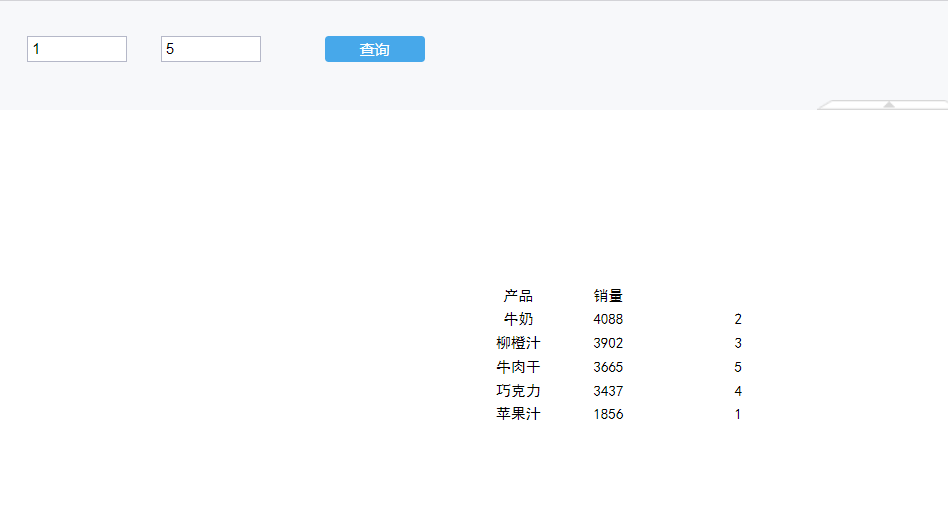Image resolution: width=948 pixels, height=517 pixels.
Task: Select the 产品 column header
Action: click(x=518, y=296)
